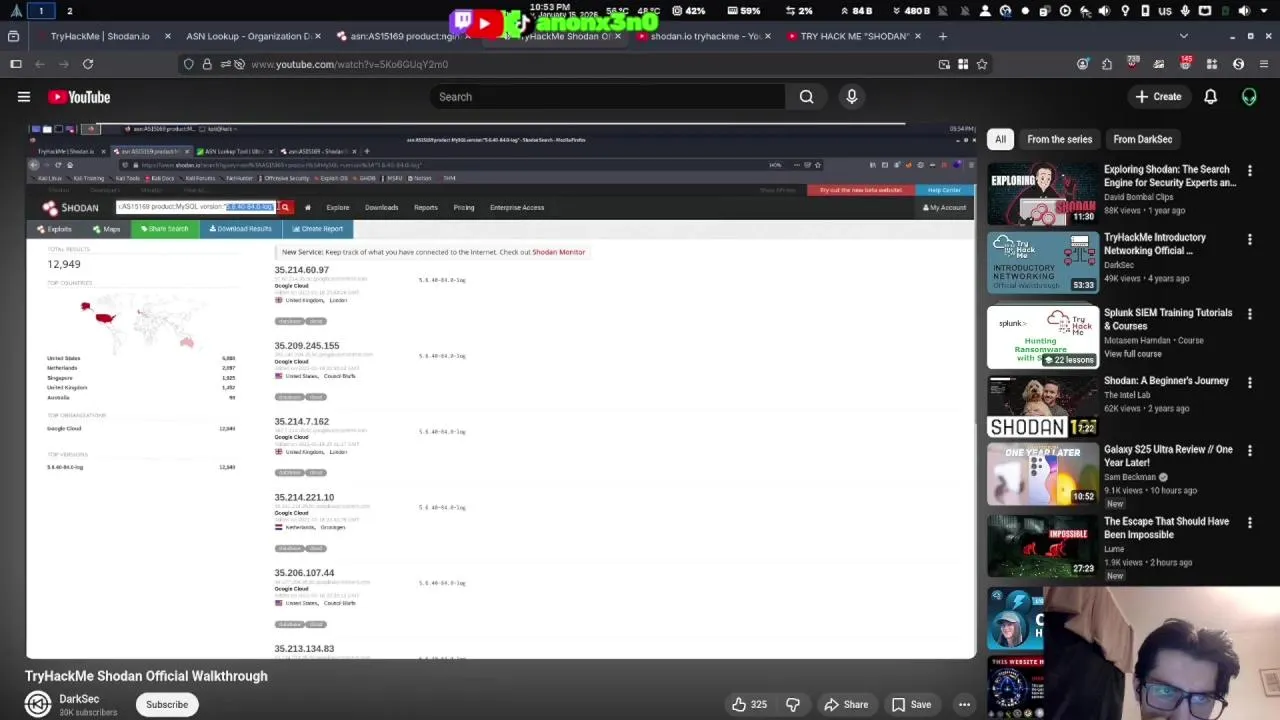Open options for Splunk SIEM Training course
Screen dimensions: 1280x720
(1249, 314)
